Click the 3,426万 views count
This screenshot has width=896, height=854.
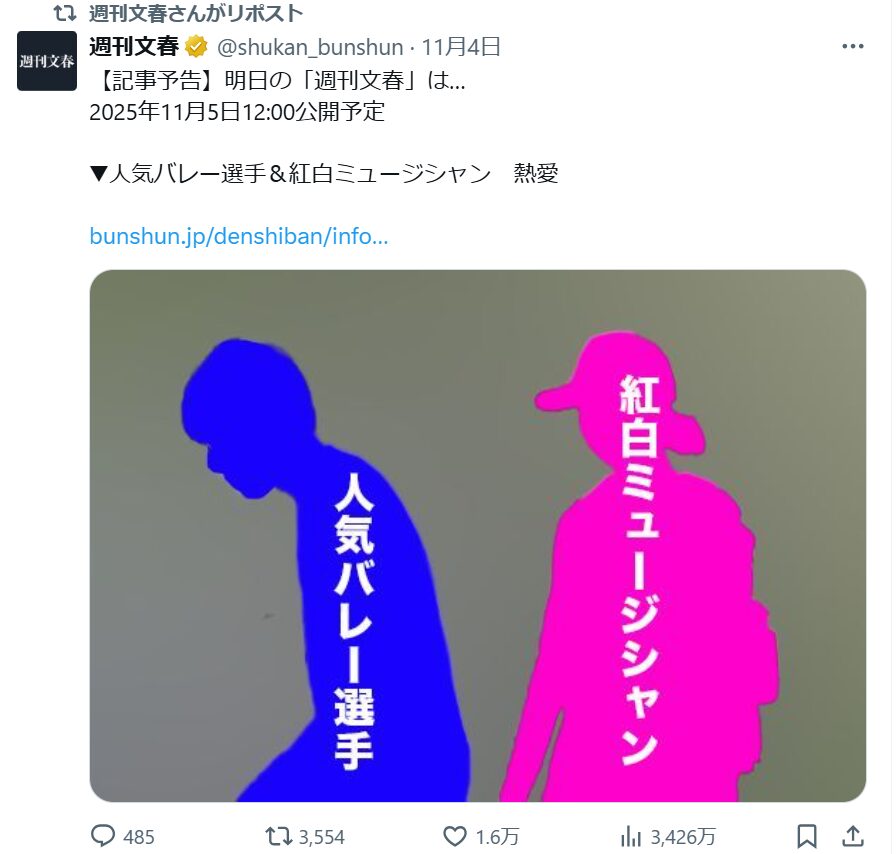[683, 837]
